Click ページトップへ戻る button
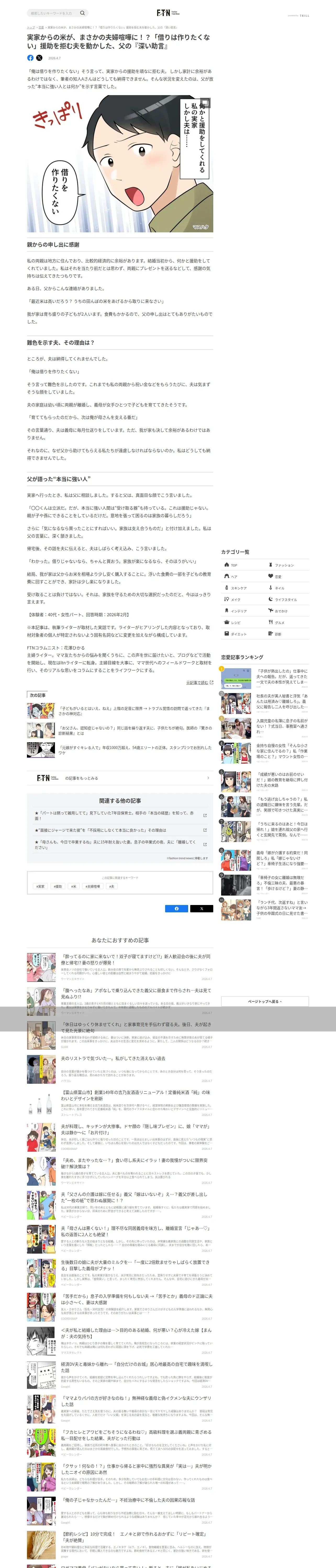336x1568 pixels. click(265, 1001)
